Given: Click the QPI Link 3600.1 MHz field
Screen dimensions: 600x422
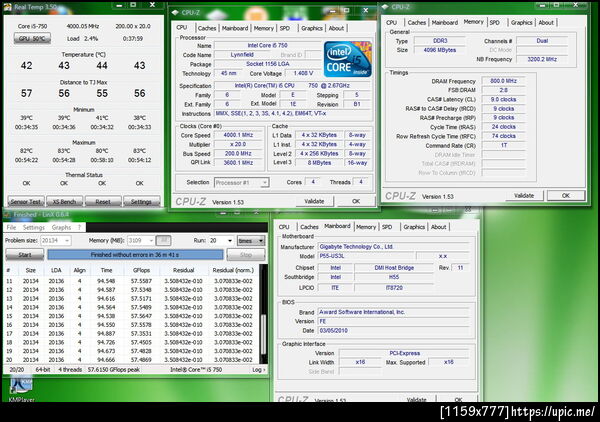Looking at the screenshot, I should tap(238, 163).
